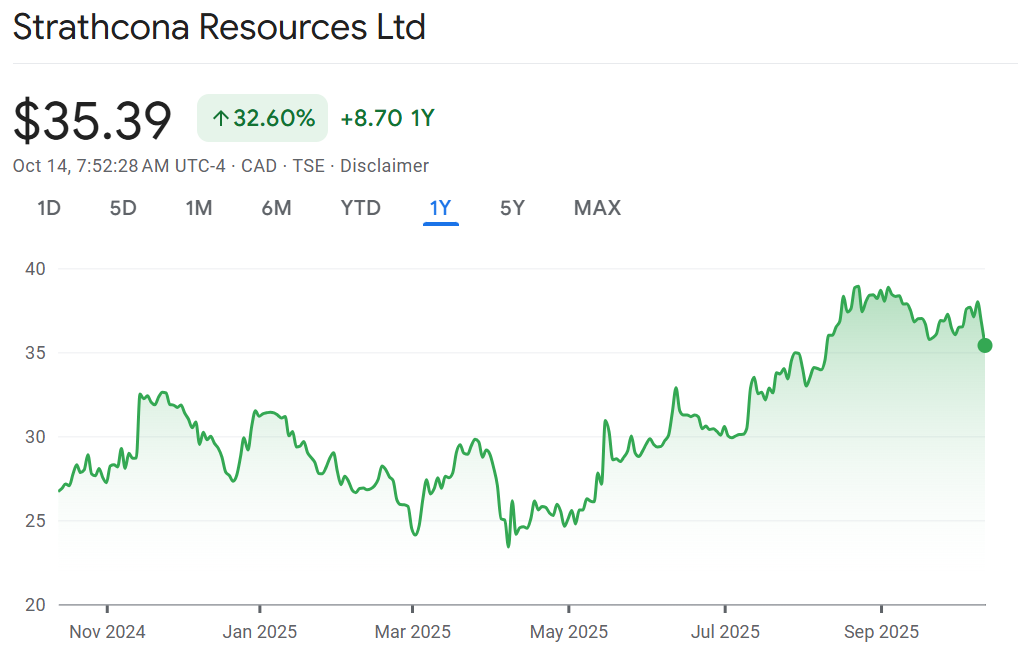Select the 5D chart range

point(122,208)
